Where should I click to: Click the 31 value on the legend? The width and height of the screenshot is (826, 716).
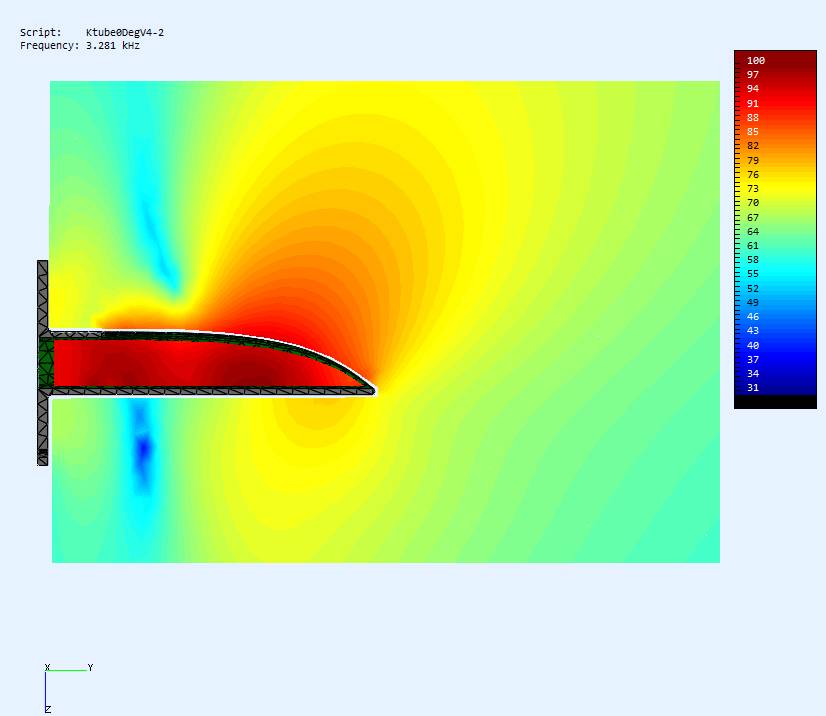coord(753,388)
